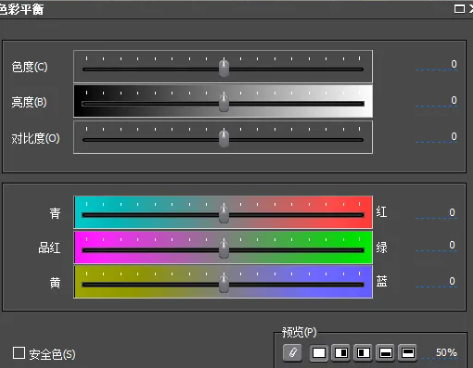Image resolution: width=473 pixels, height=368 pixels.
Task: Click the 对比度(O) contrast slider handle
Action: (224, 138)
